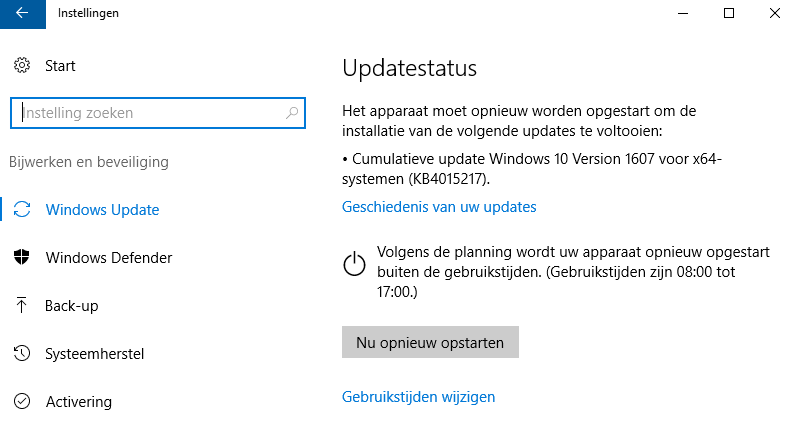Open the Activering page
This screenshot has width=795, height=432.
pyautogui.click(x=79, y=402)
